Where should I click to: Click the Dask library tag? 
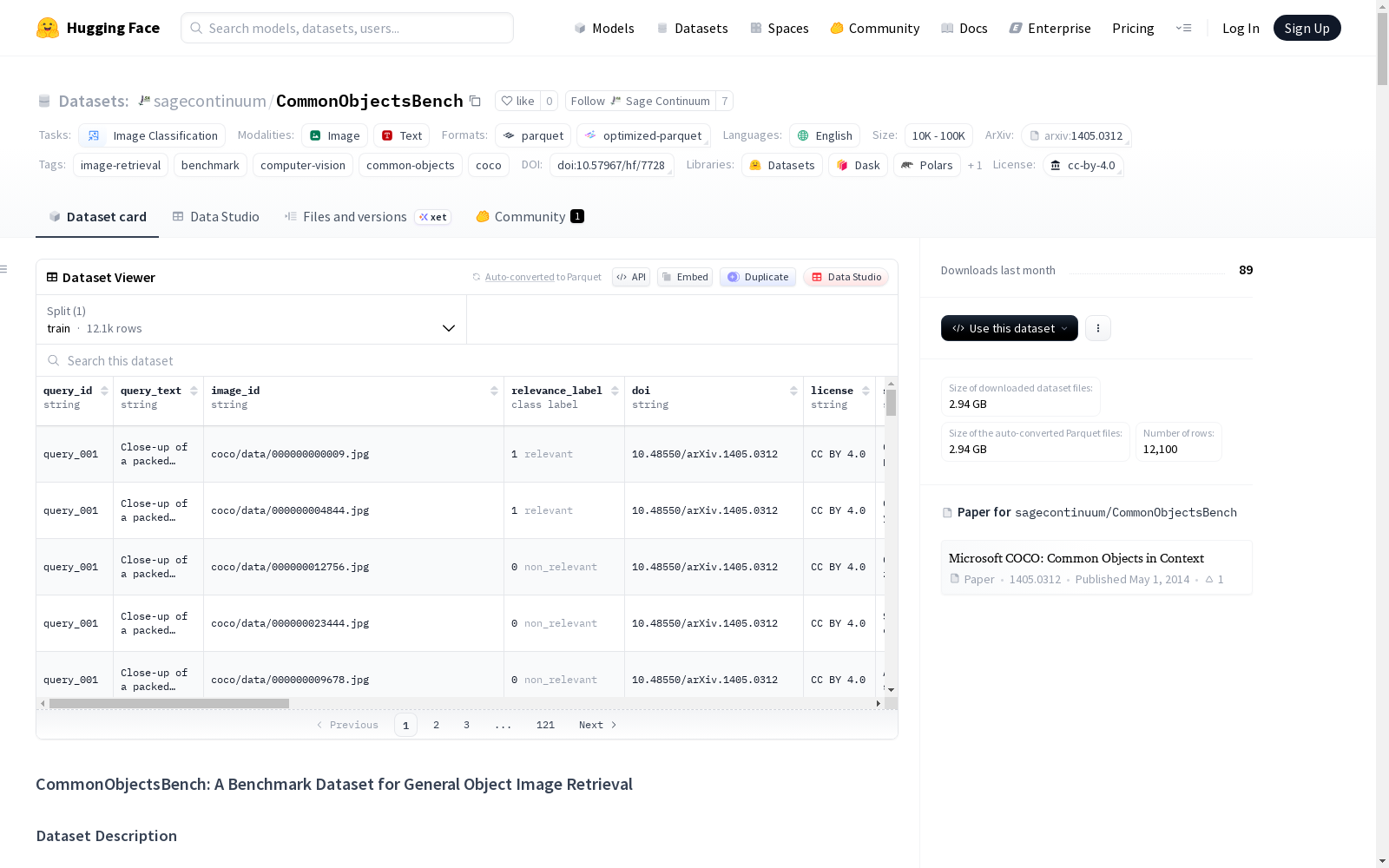click(x=858, y=165)
